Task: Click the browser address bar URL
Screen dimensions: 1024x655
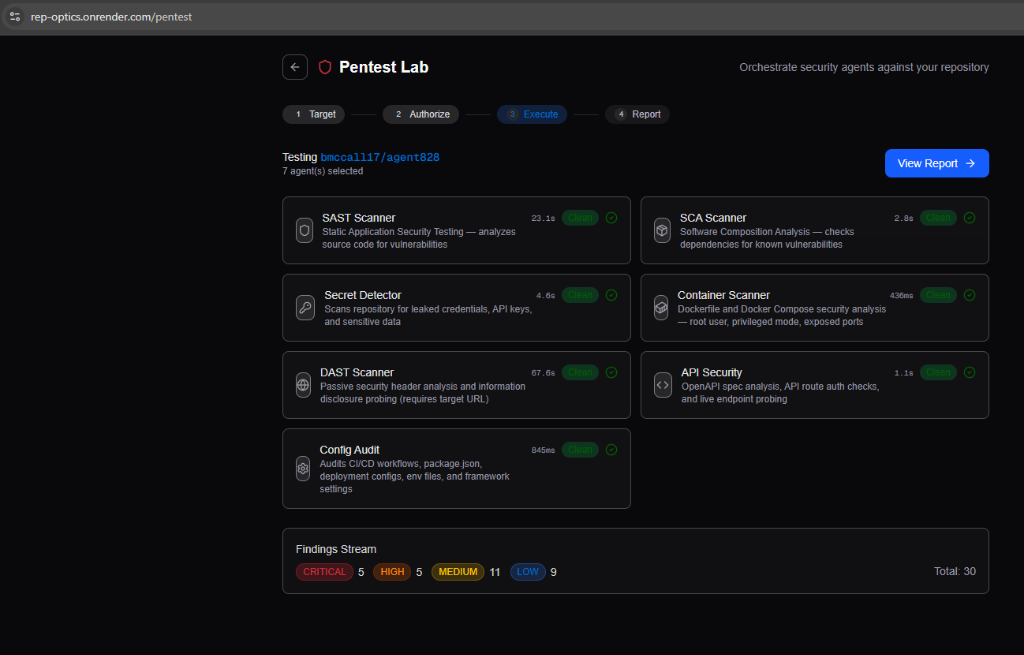Action: click(x=111, y=17)
